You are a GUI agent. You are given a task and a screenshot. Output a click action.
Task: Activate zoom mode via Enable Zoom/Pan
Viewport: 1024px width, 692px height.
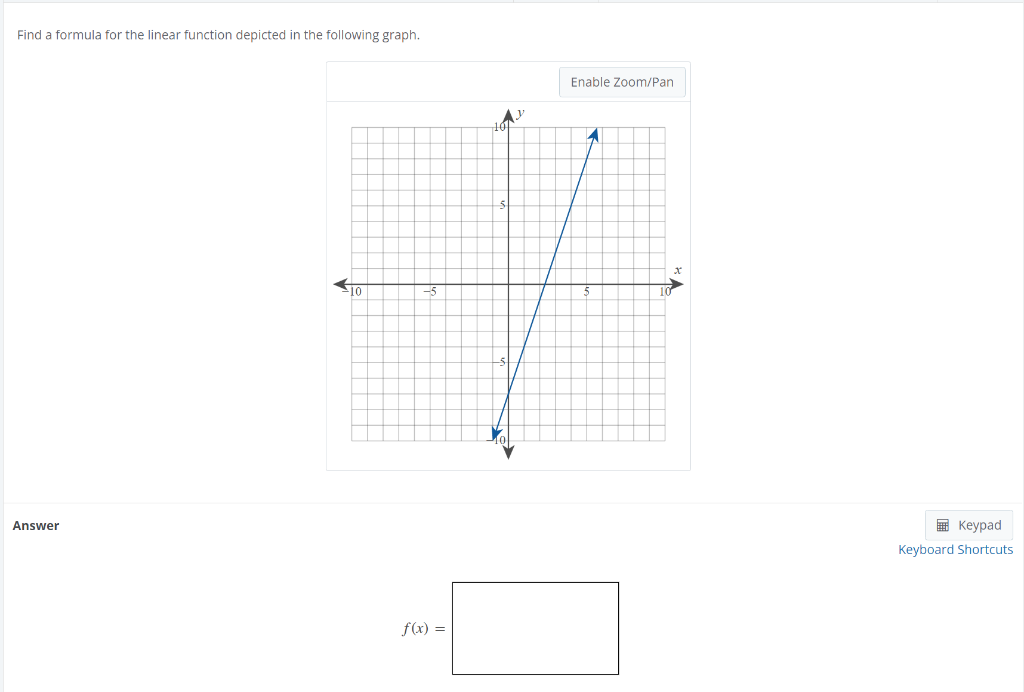622,82
